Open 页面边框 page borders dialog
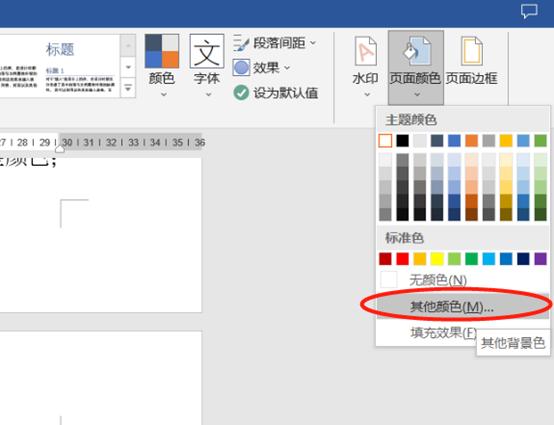This screenshot has width=554, height=425. point(472,61)
